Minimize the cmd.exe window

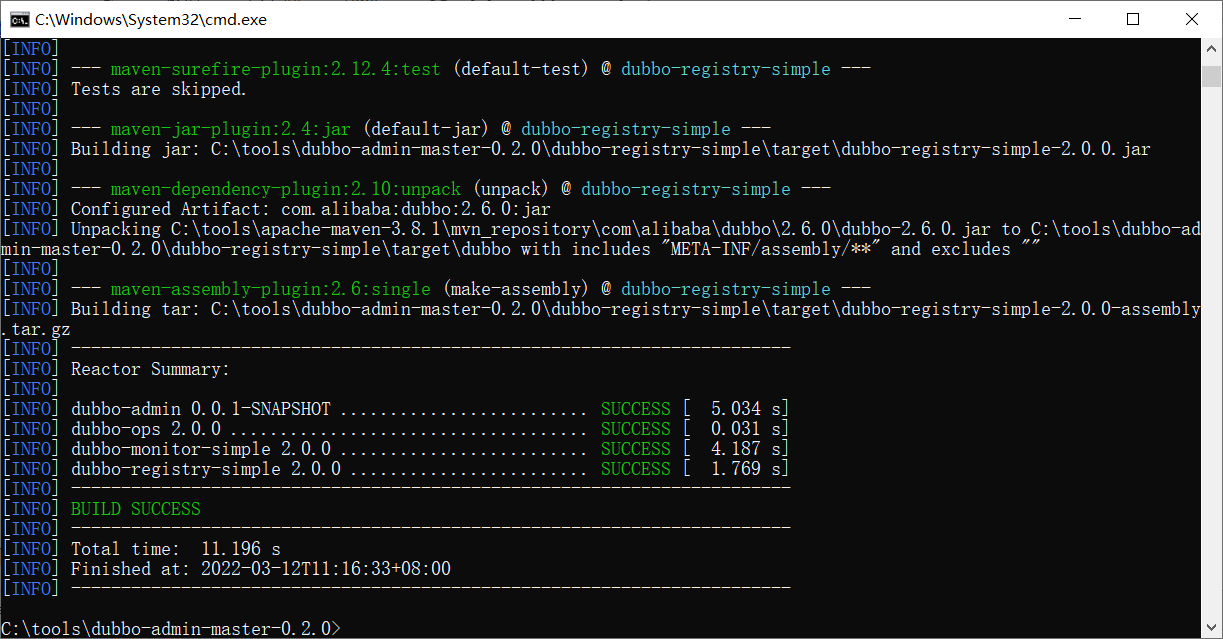(1075, 19)
